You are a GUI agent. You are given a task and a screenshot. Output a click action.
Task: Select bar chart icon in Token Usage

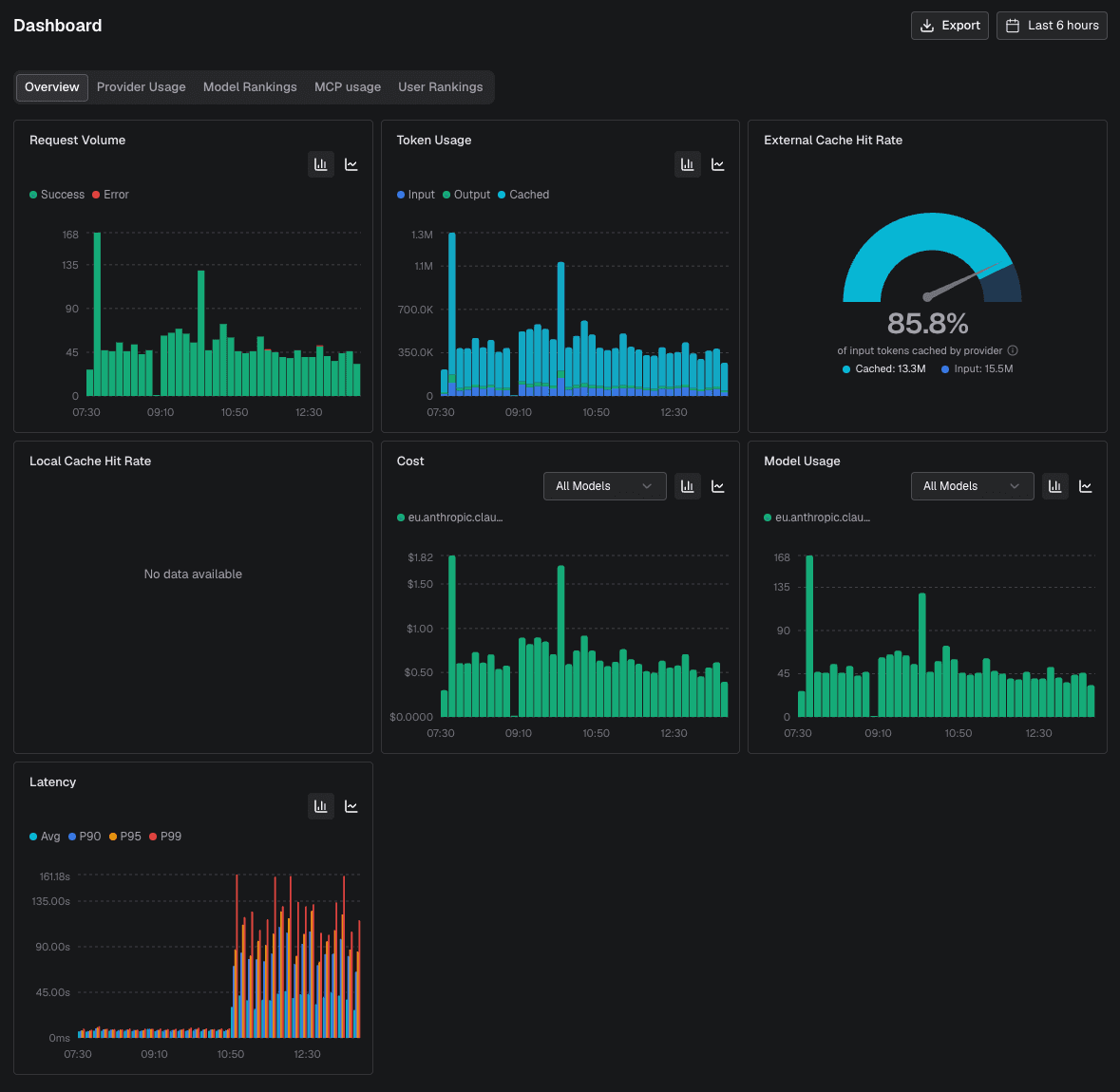point(687,164)
